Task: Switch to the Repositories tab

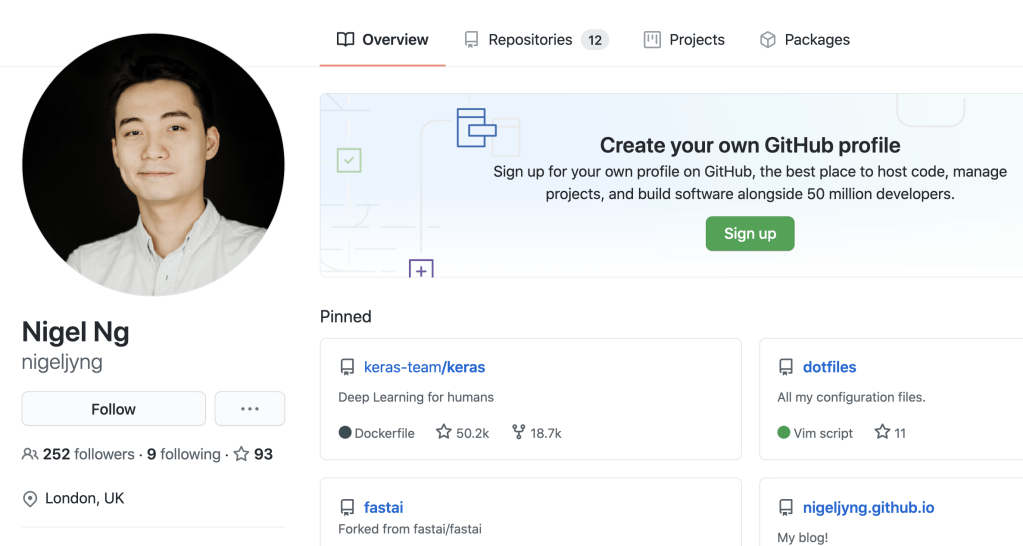Action: point(530,40)
